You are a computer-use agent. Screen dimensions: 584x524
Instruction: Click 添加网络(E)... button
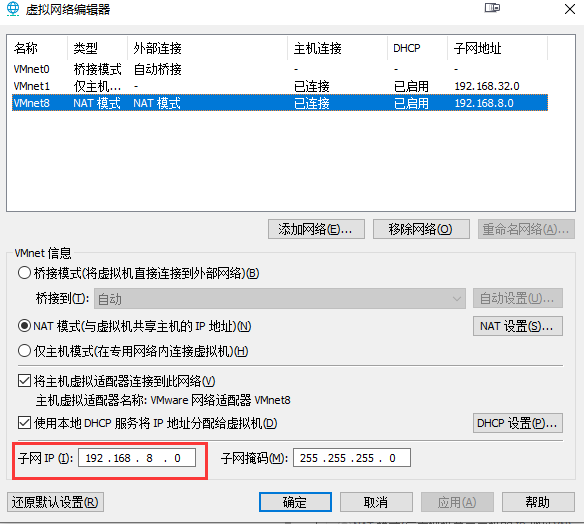pos(316,229)
